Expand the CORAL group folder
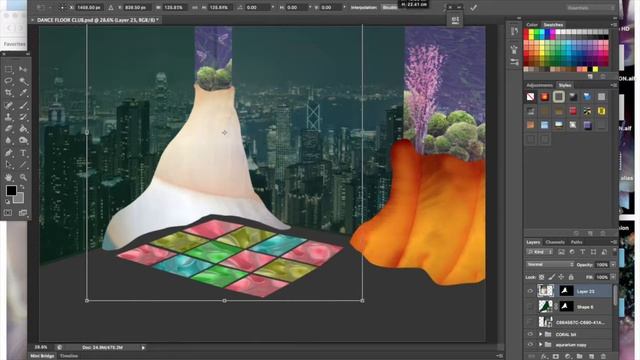This screenshot has height=360, width=640. (x=540, y=334)
